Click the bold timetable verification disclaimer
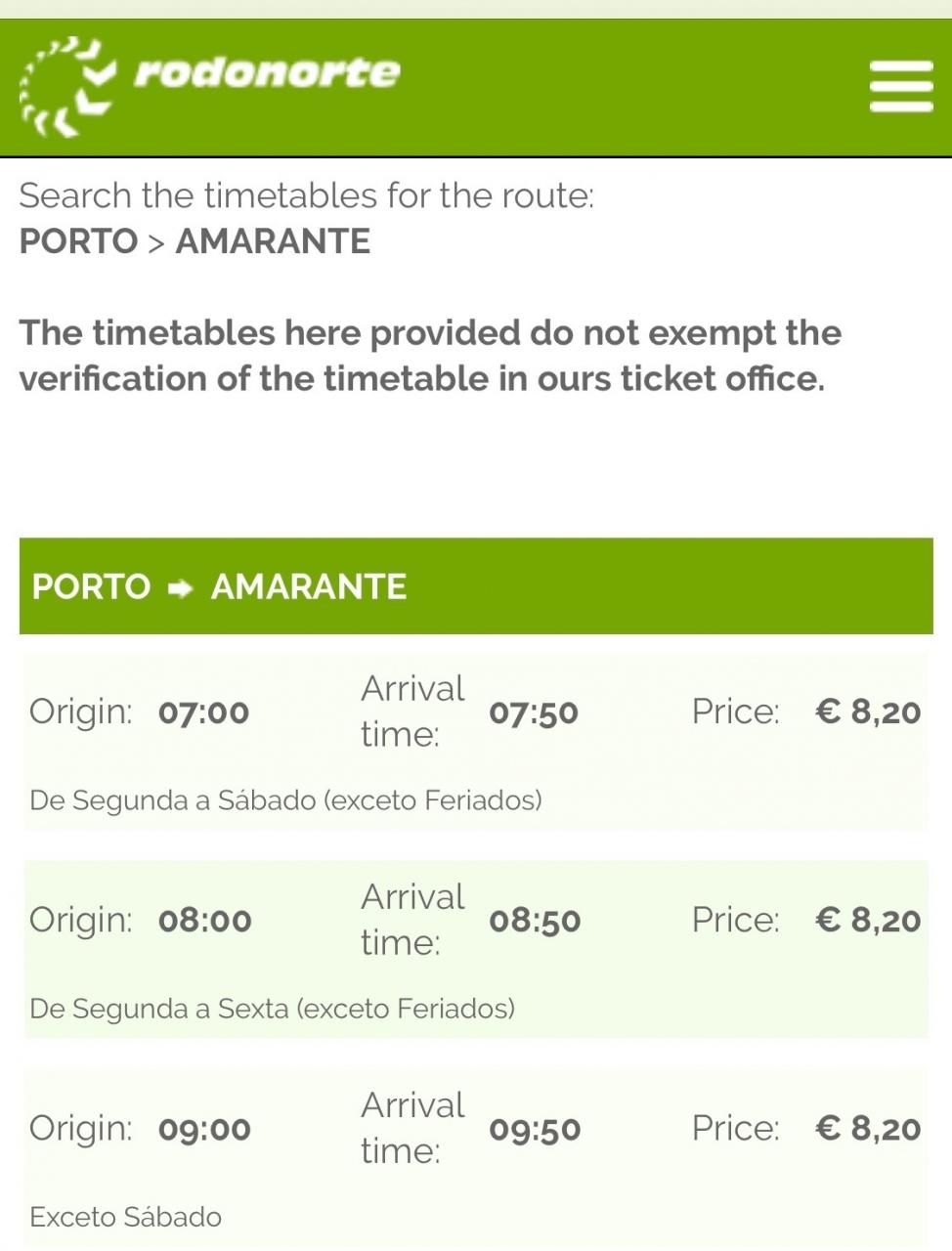Viewport: 952px width, 1251px height. [x=430, y=356]
